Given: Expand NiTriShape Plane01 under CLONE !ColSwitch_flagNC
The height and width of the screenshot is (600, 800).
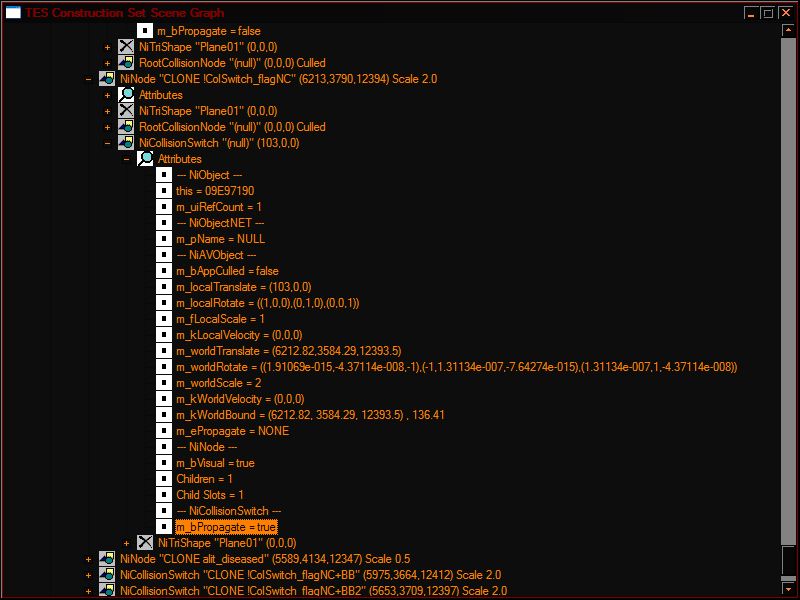Looking at the screenshot, I should pos(107,111).
